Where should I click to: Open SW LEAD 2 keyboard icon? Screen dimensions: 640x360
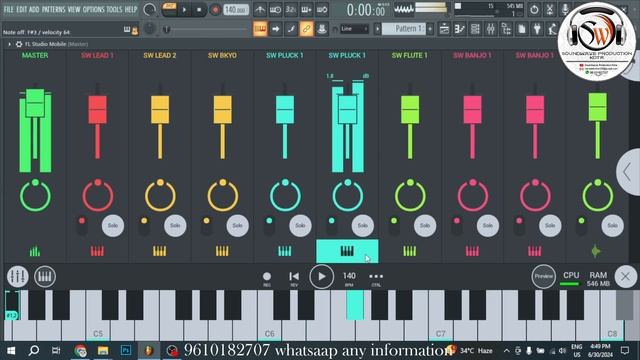160,251
